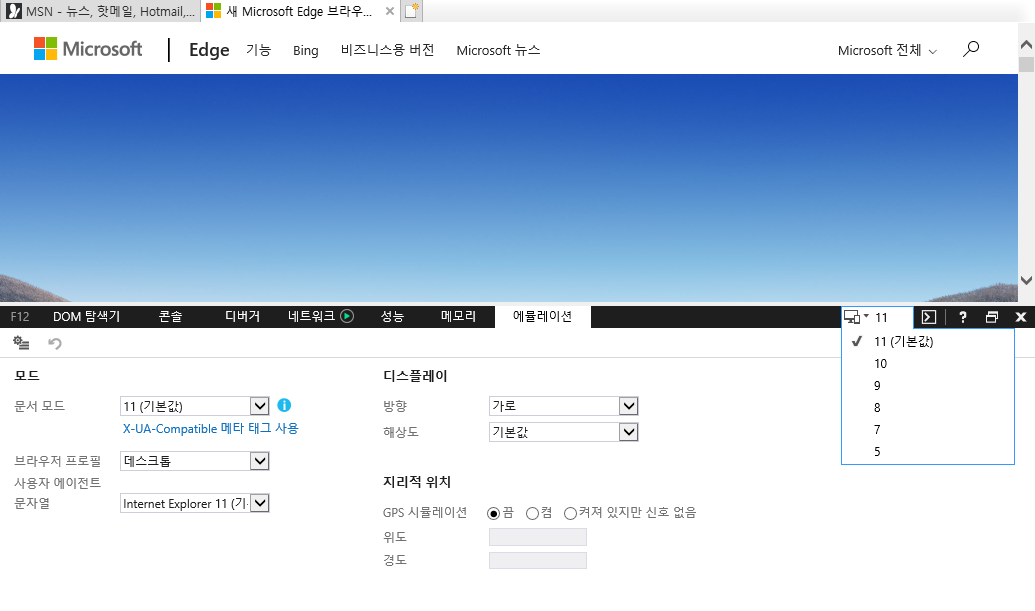Close the F12 developer tools pane

click(x=1020, y=317)
